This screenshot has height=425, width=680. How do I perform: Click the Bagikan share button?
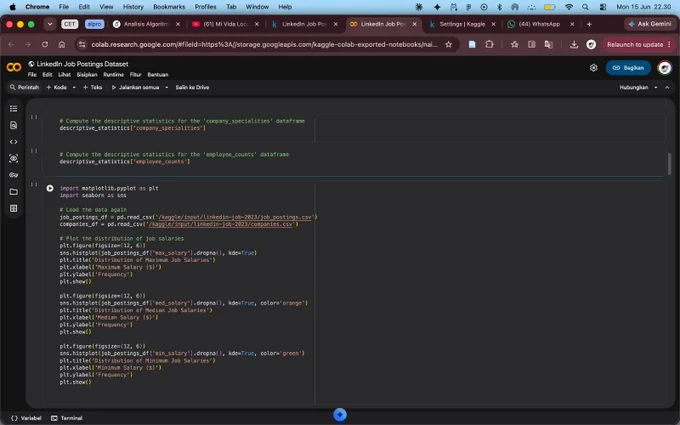(x=628, y=68)
